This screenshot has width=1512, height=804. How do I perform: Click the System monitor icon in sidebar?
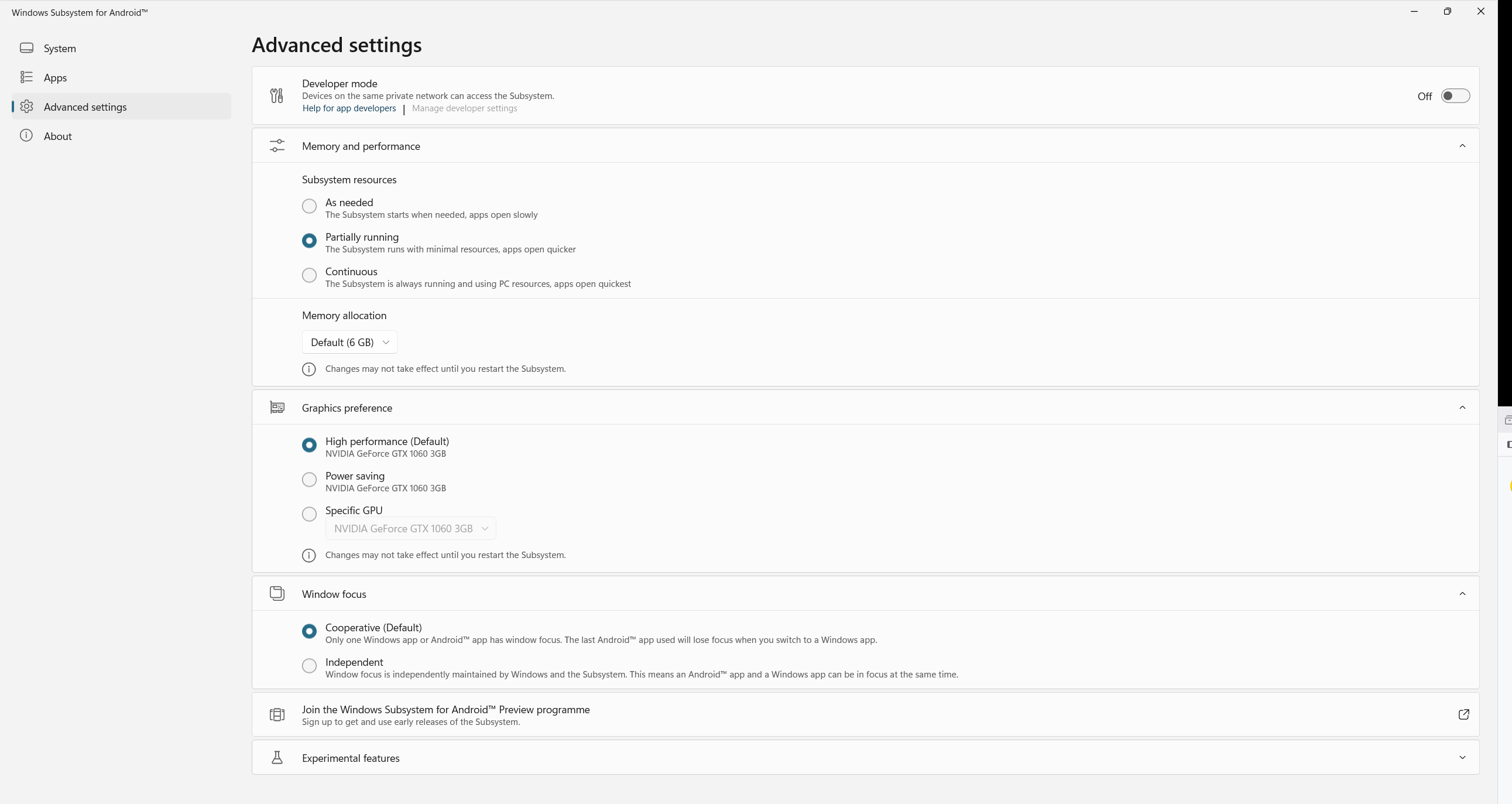pyautogui.click(x=26, y=48)
